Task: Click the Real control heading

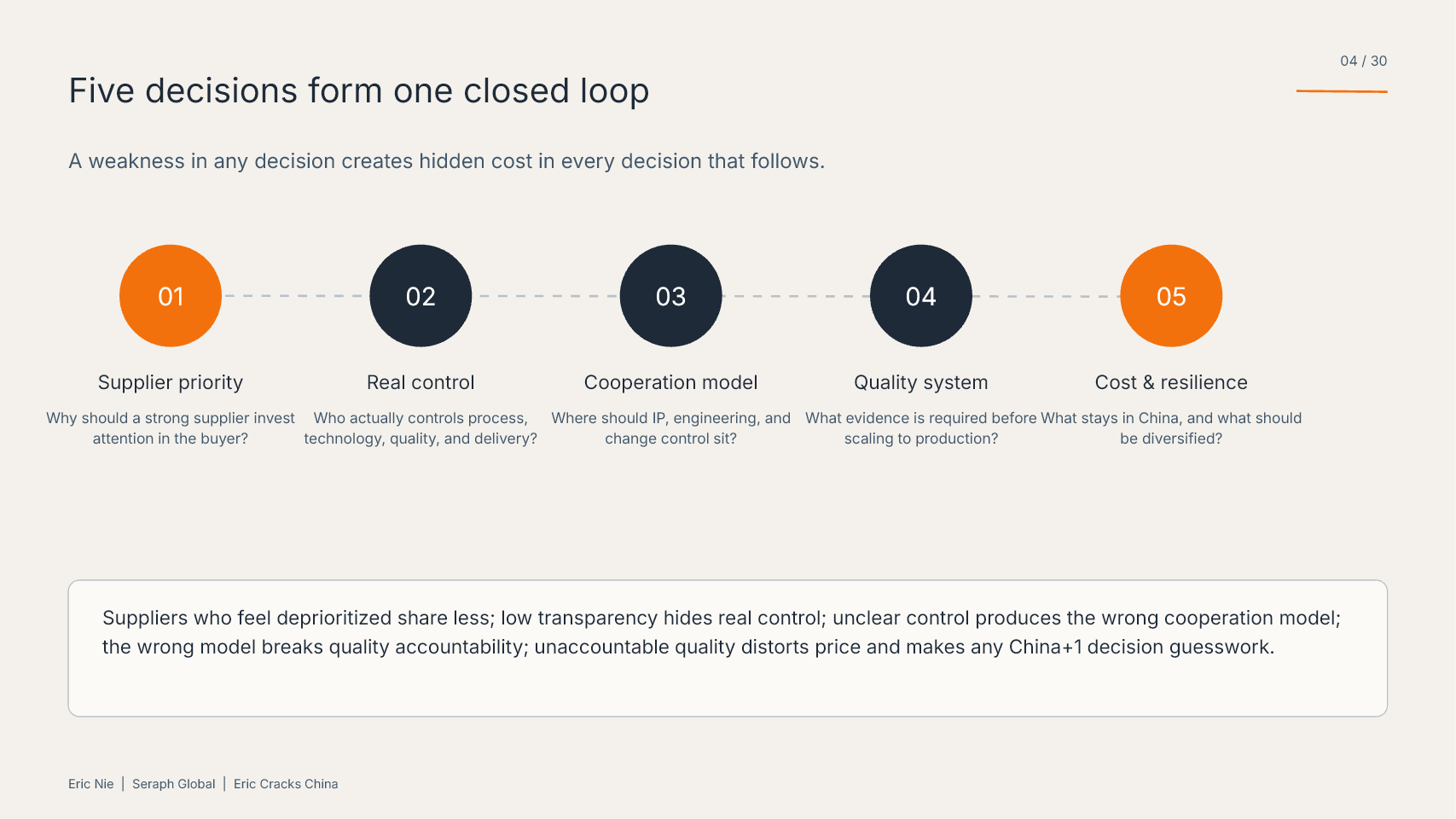Action: (421, 382)
